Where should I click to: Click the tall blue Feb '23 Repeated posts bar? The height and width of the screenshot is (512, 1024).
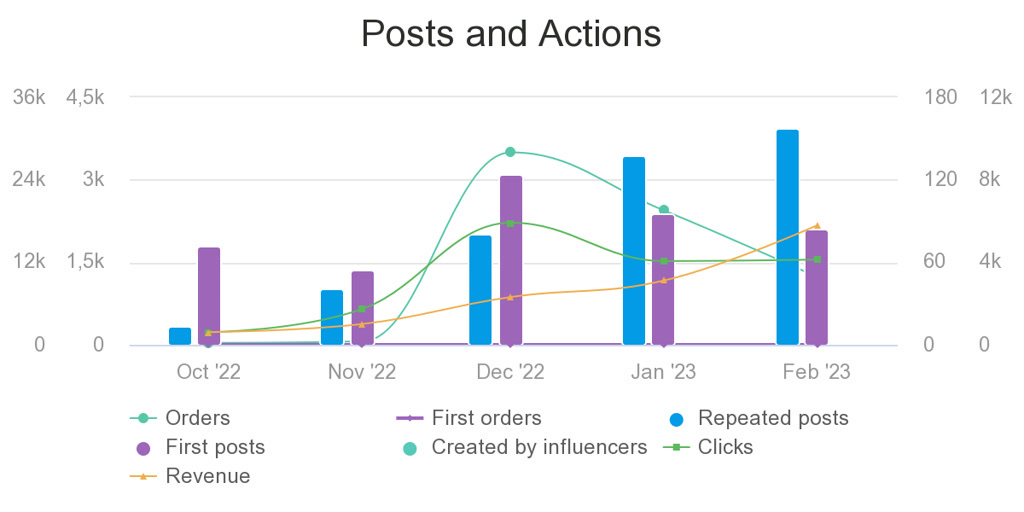point(788,237)
